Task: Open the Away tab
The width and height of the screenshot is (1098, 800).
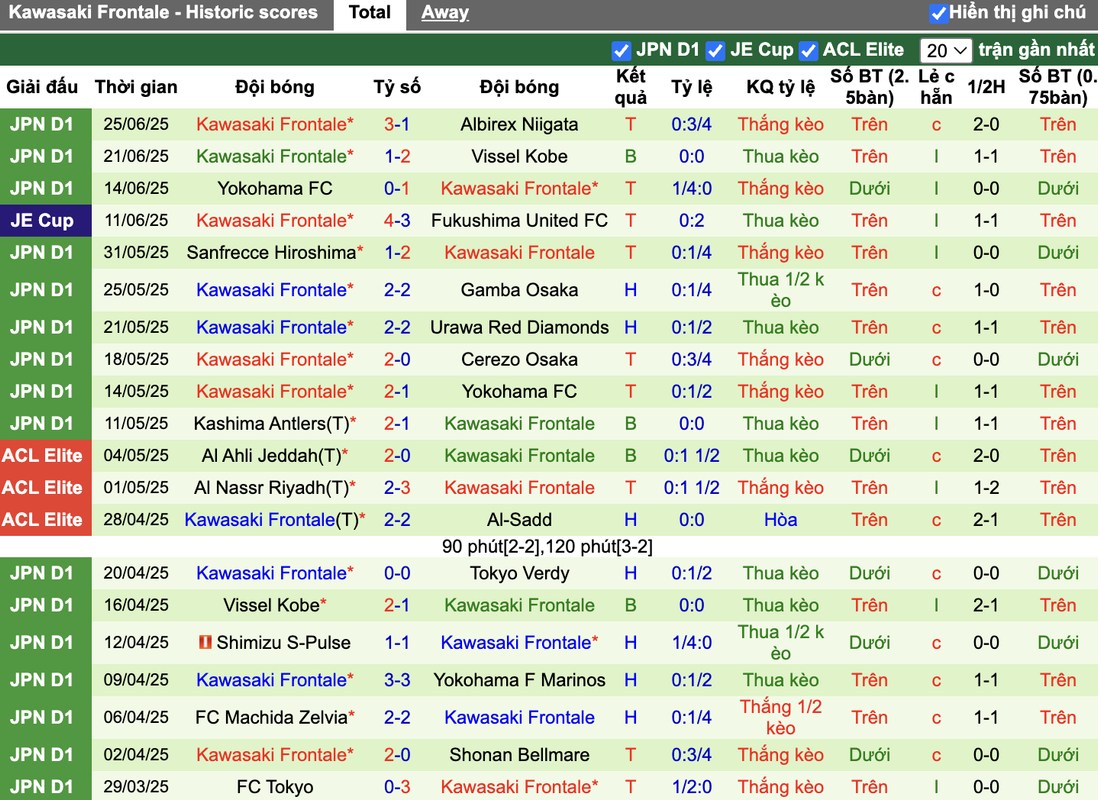Action: click(445, 13)
